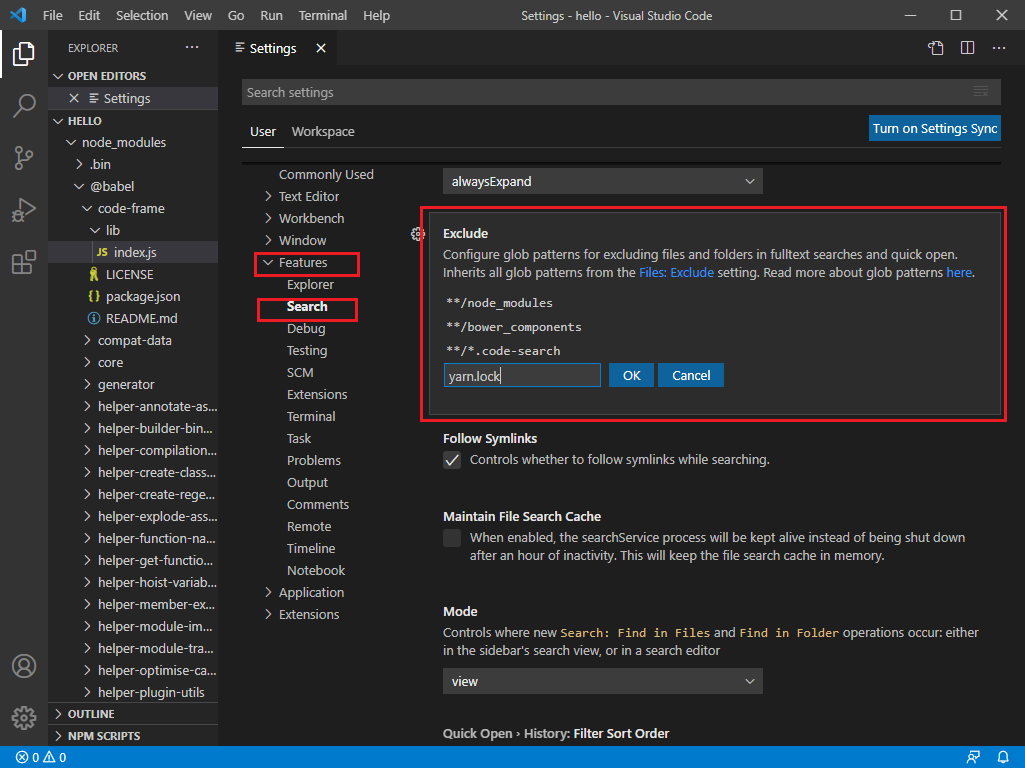This screenshot has height=768, width=1025.
Task: Click Turn on Settings Sync button
Action: [x=935, y=128]
